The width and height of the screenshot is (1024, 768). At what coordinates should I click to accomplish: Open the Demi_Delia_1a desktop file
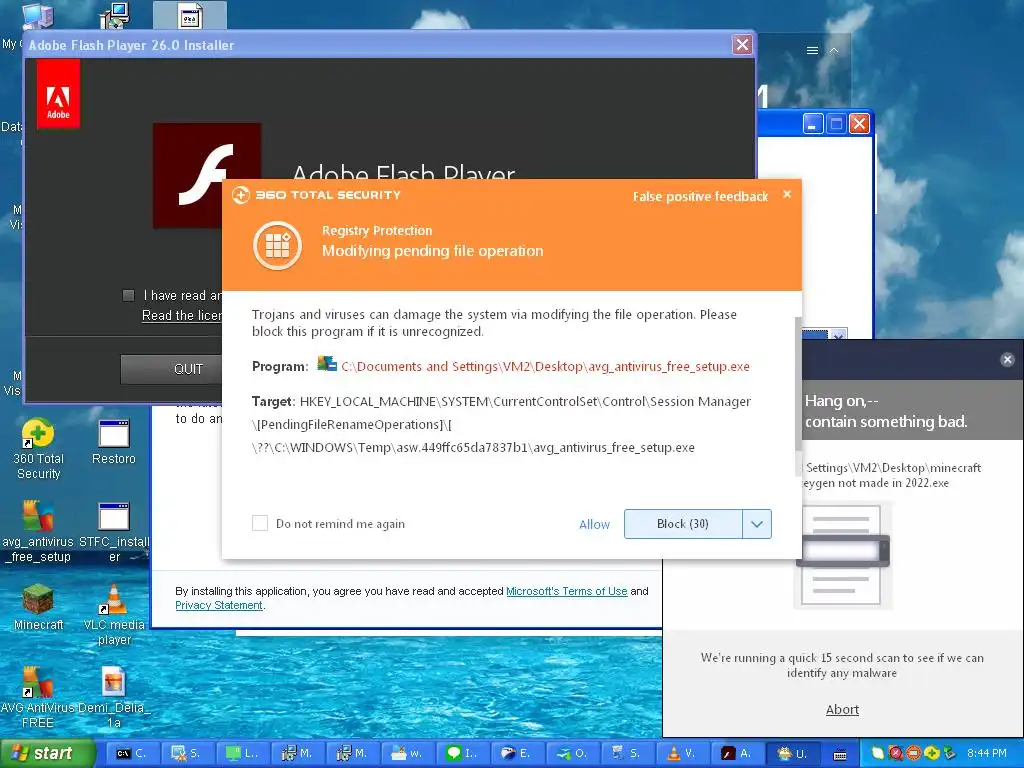[114, 697]
